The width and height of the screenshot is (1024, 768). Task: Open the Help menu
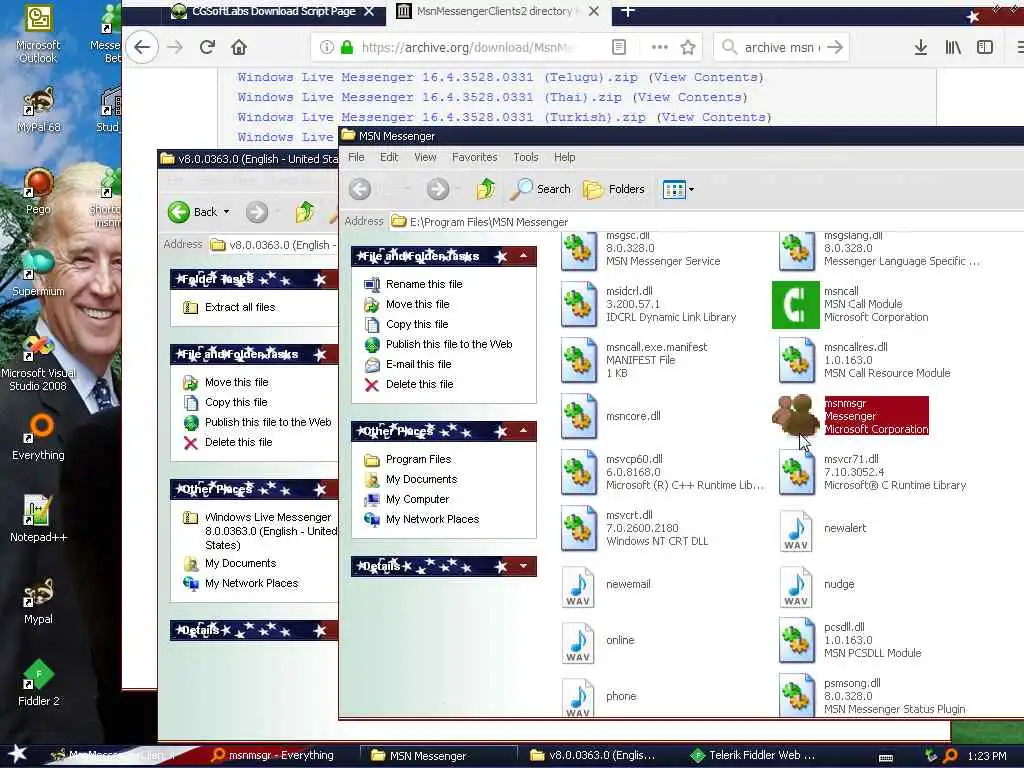[565, 157]
